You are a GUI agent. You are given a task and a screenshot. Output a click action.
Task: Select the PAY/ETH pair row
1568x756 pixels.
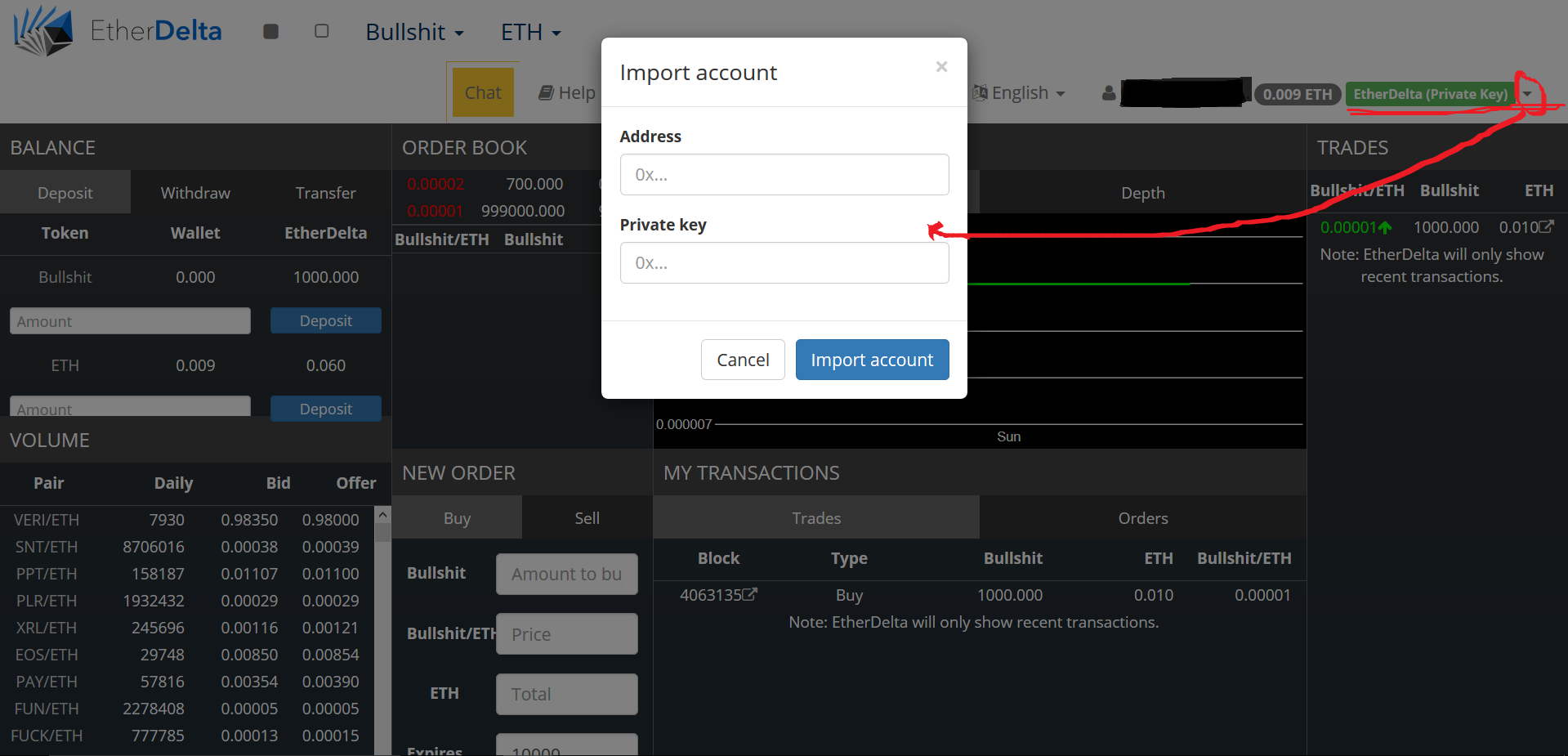[x=187, y=682]
